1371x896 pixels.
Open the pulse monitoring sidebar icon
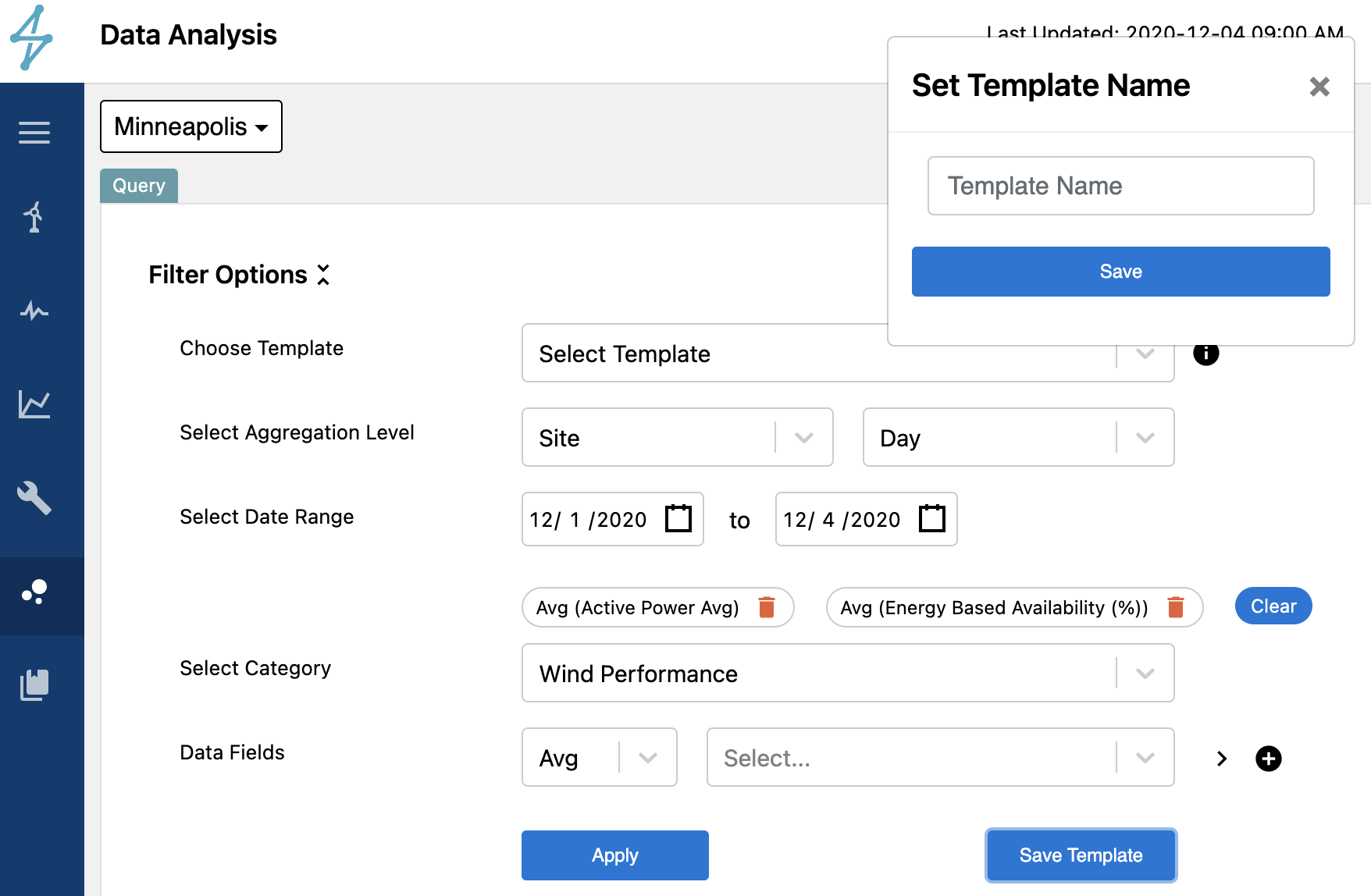point(34,311)
